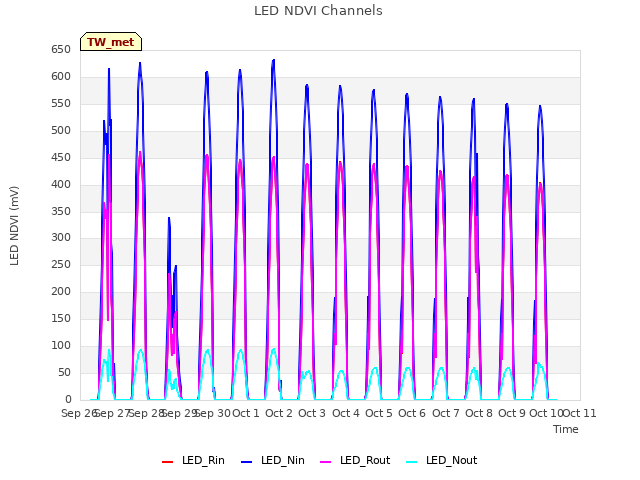Viewport: 640px width, 480px height.
Task: Click the Oct 11 x-axis tick label
Action: tap(580, 413)
